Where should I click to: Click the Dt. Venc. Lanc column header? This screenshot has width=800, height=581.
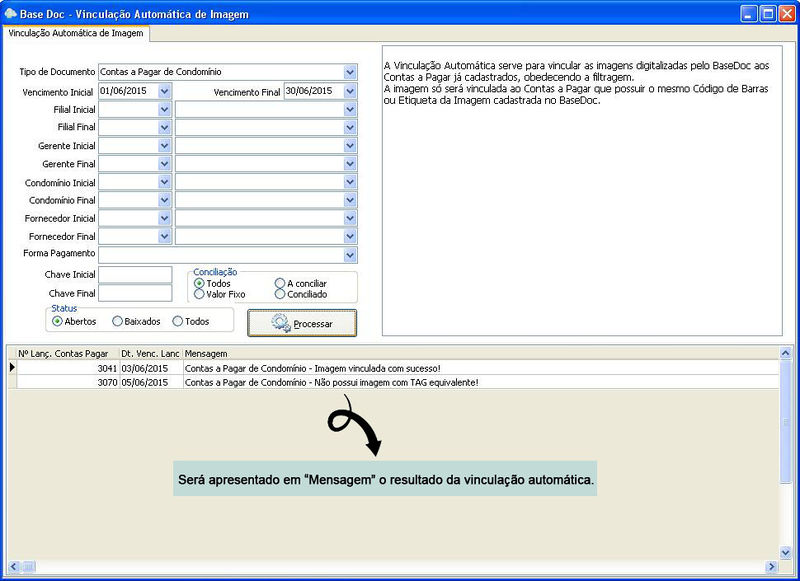(151, 353)
